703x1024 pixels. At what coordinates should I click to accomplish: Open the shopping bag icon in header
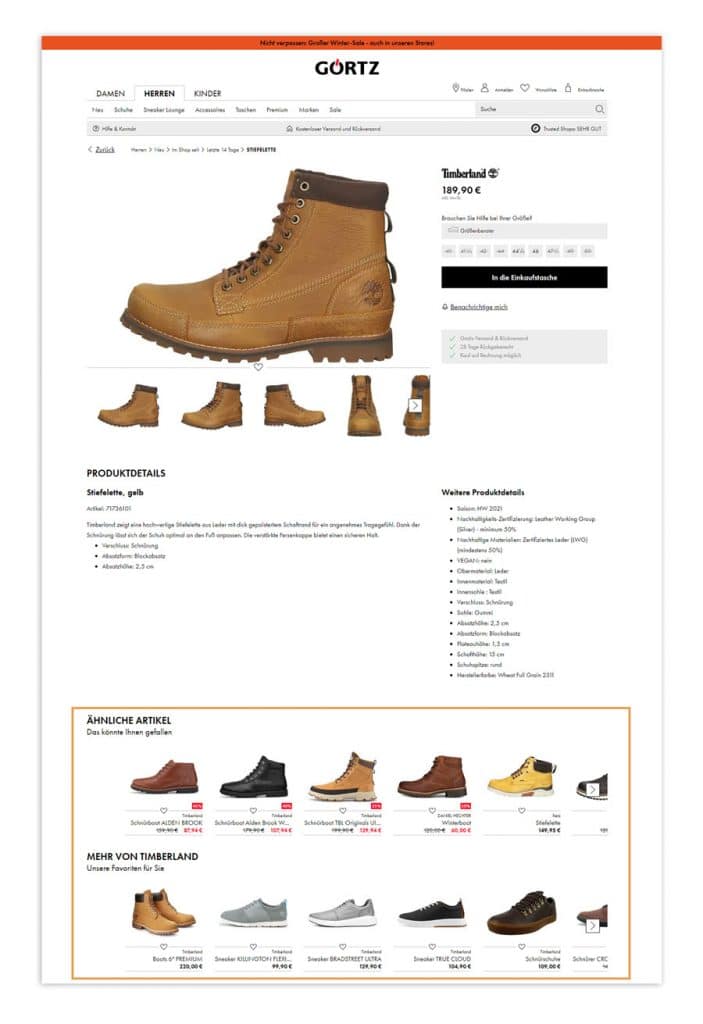click(568, 88)
